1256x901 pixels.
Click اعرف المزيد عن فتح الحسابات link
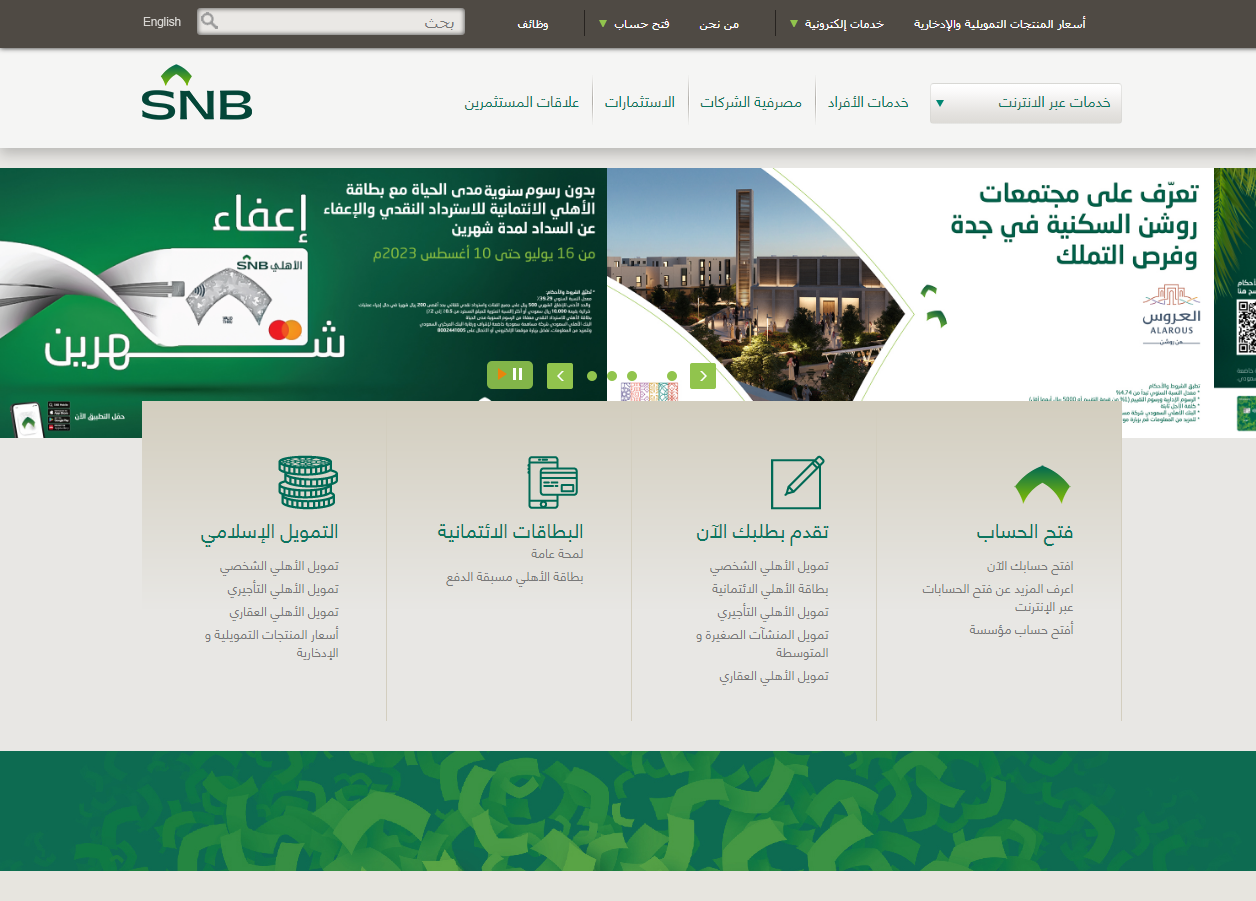(998, 598)
